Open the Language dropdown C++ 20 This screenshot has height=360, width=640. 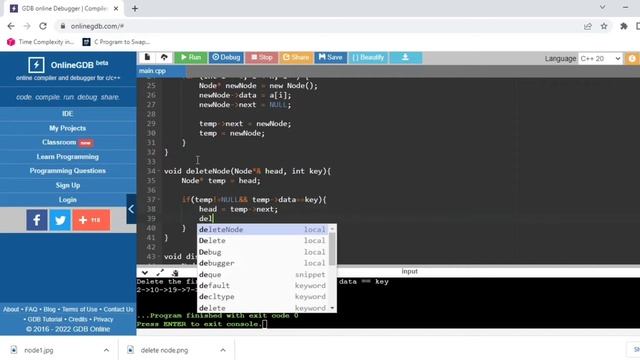pyautogui.click(x=600, y=58)
